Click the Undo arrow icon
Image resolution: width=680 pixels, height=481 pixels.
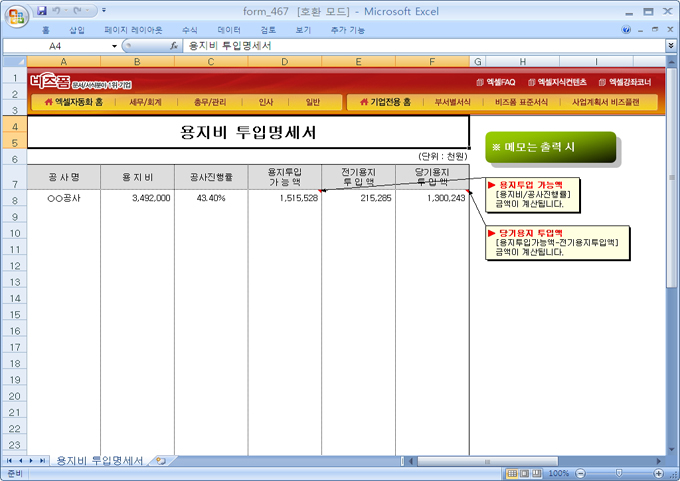point(57,10)
